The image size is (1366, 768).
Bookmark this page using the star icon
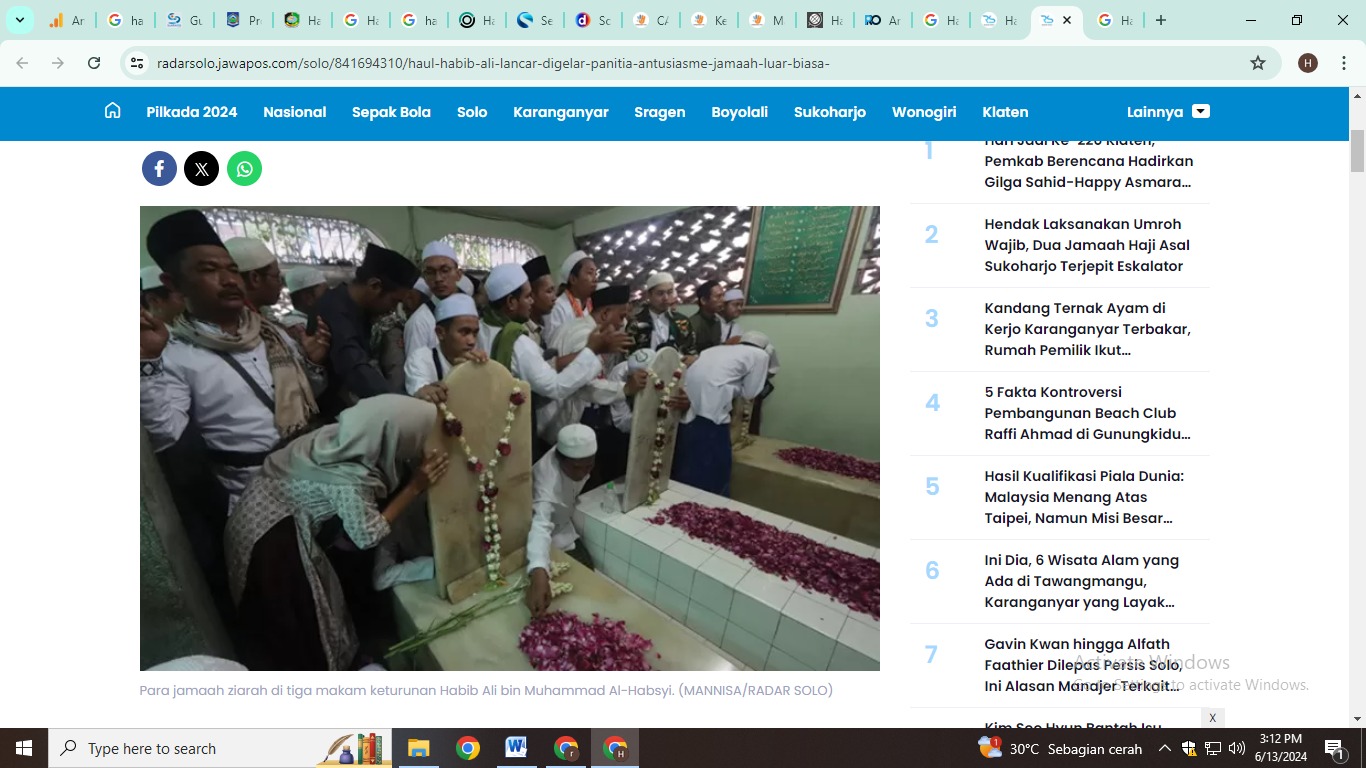tap(1258, 62)
